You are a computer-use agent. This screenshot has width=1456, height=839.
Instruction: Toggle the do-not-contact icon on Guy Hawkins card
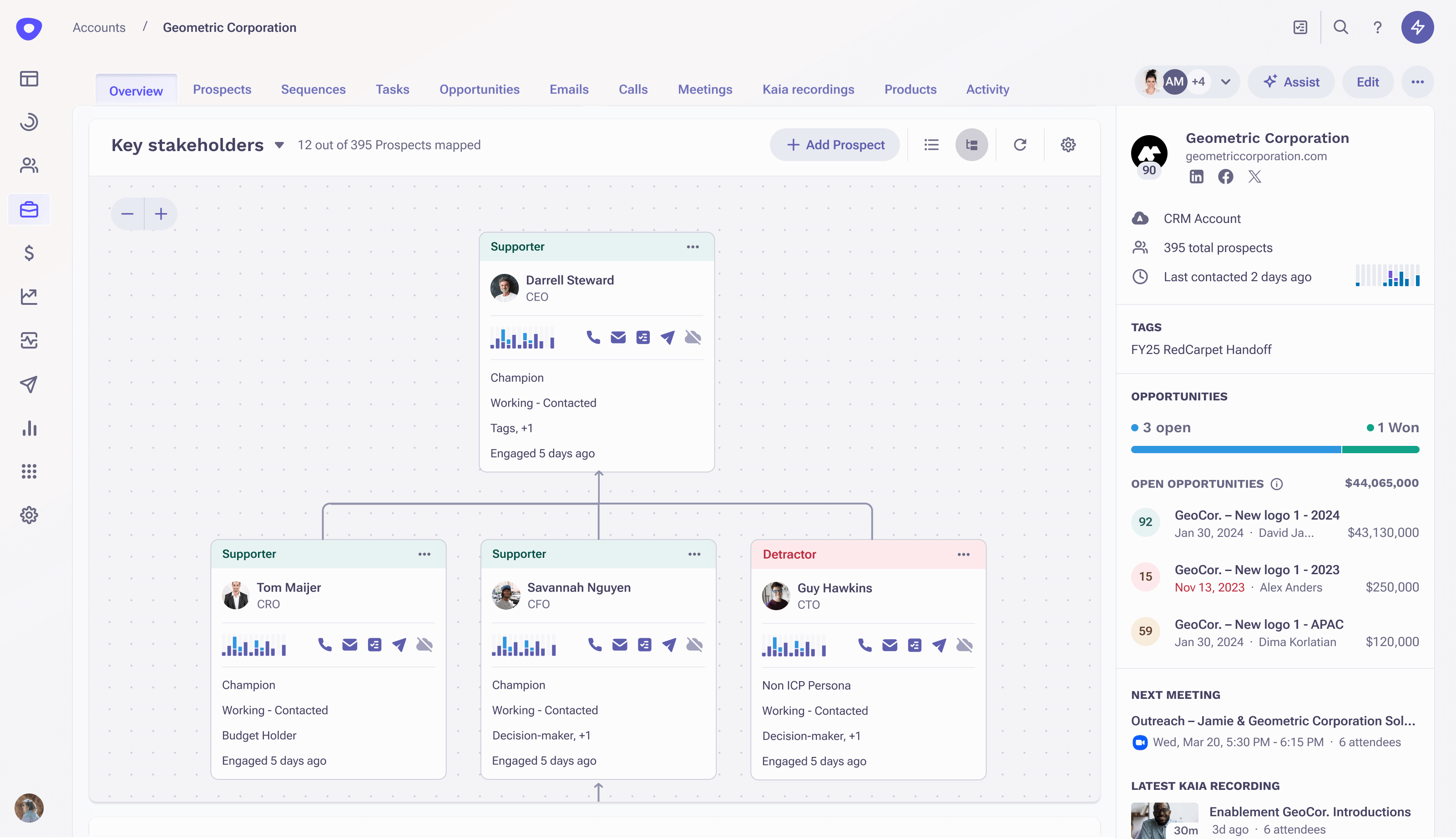tap(964, 645)
